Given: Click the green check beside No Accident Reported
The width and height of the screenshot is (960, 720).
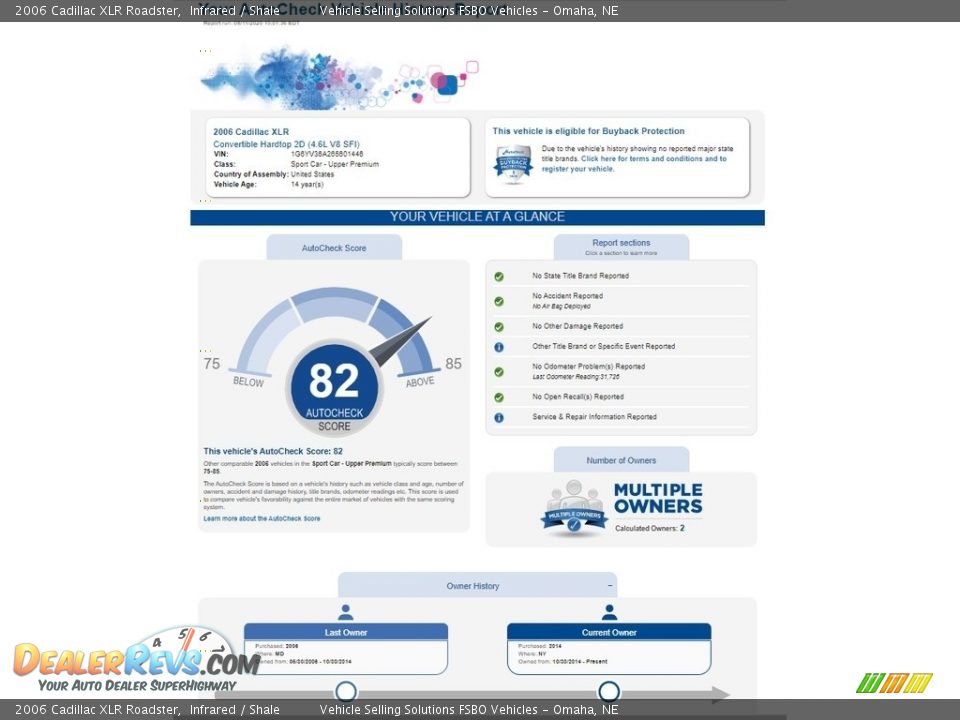Looking at the screenshot, I should click(499, 301).
